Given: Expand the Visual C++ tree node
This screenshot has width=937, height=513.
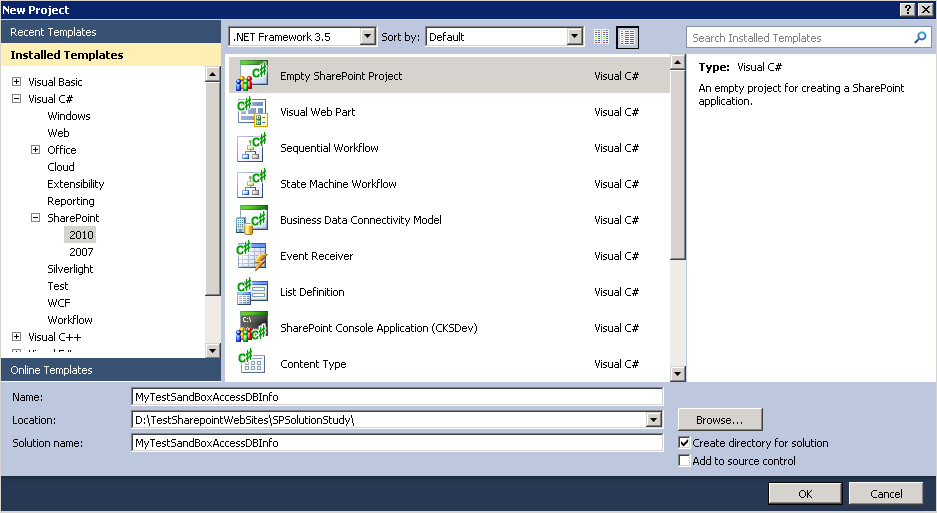Looking at the screenshot, I should [17, 337].
